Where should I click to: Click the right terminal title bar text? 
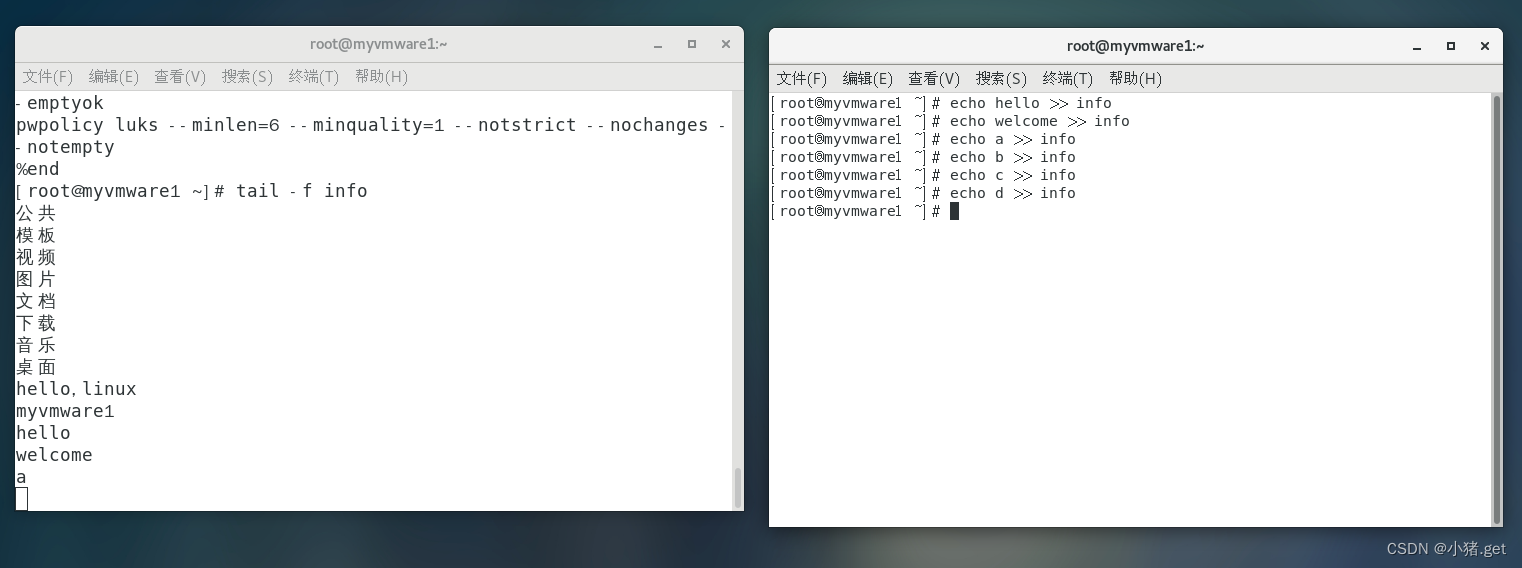[1135, 46]
